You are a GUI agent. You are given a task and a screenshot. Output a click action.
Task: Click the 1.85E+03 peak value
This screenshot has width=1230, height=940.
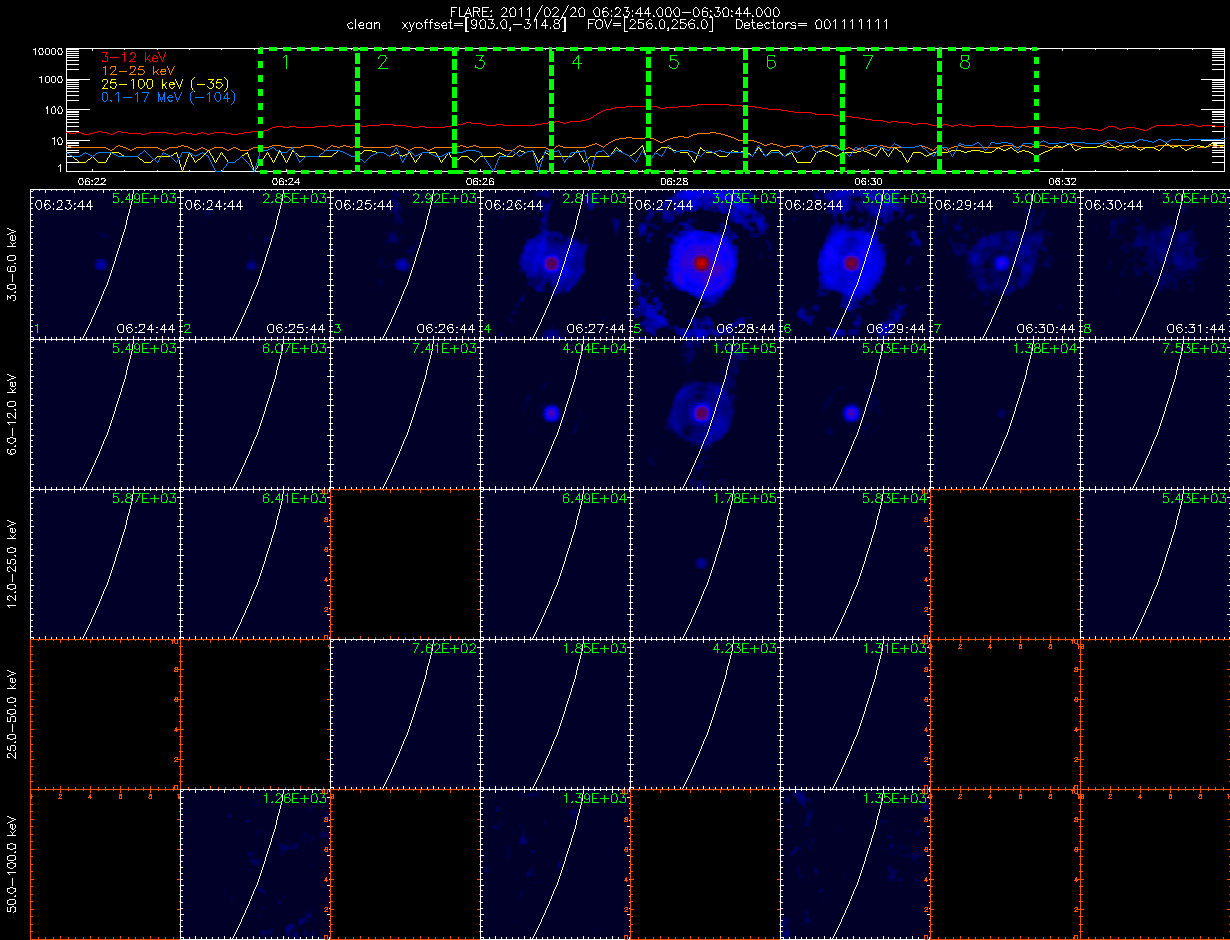[595, 649]
